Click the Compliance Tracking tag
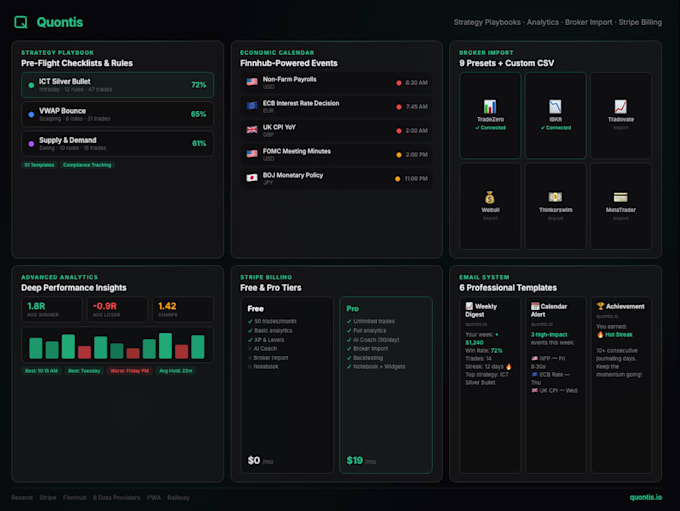The image size is (680, 511). click(x=87, y=165)
